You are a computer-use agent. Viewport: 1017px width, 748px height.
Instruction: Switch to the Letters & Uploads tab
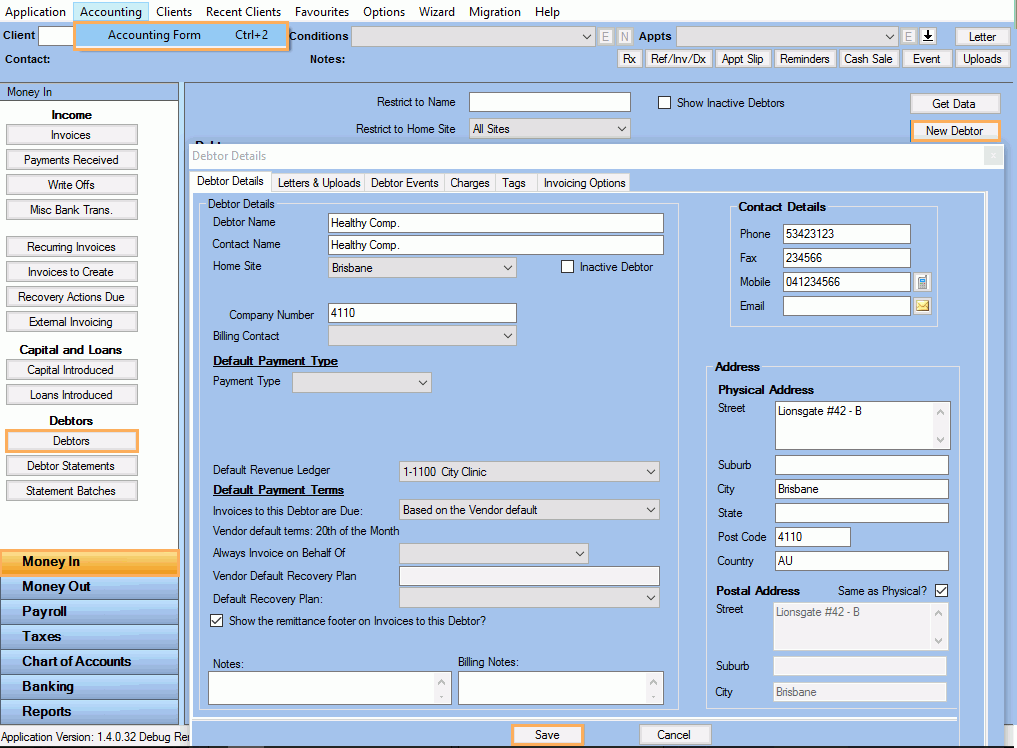pos(318,181)
